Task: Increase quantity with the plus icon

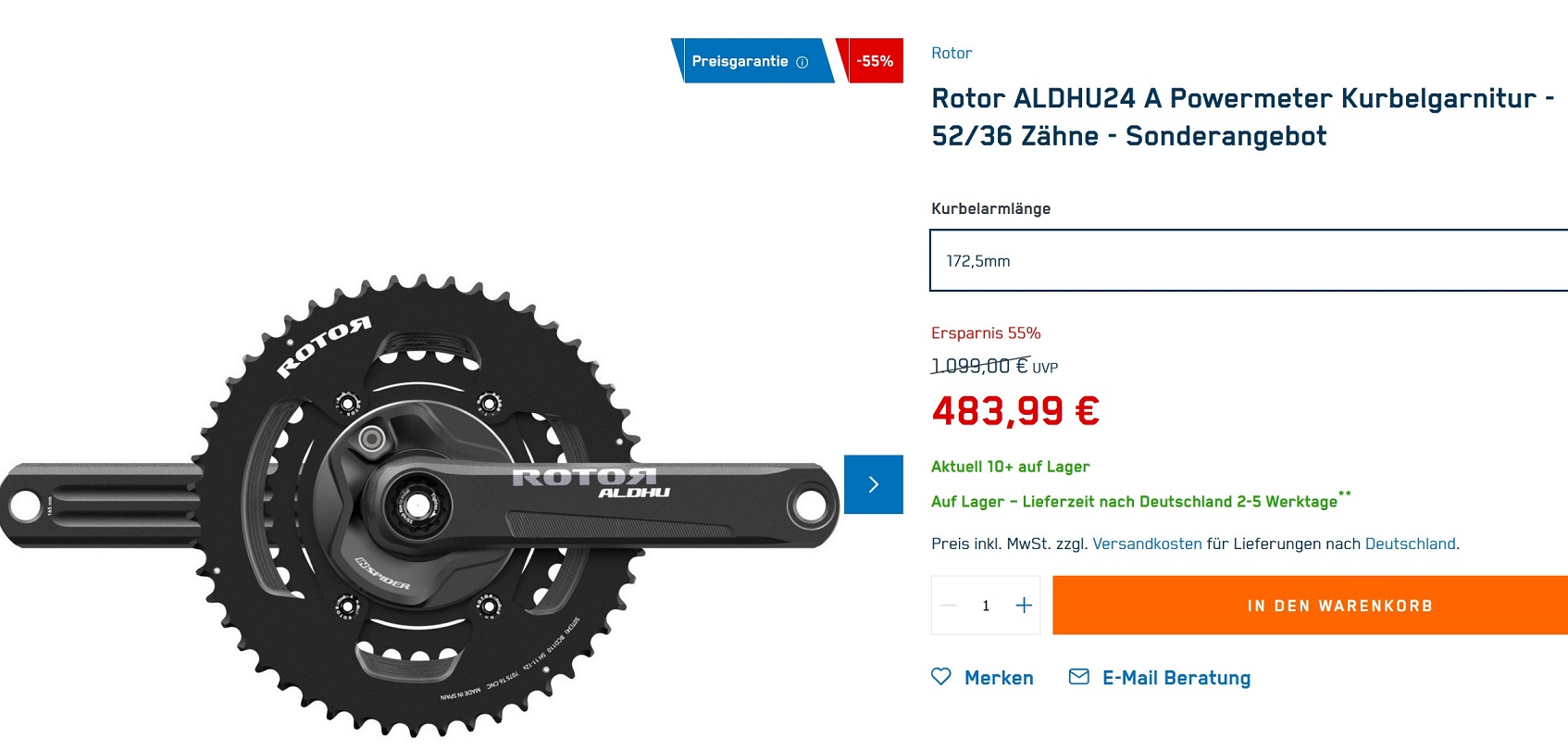Action: click(x=1024, y=606)
